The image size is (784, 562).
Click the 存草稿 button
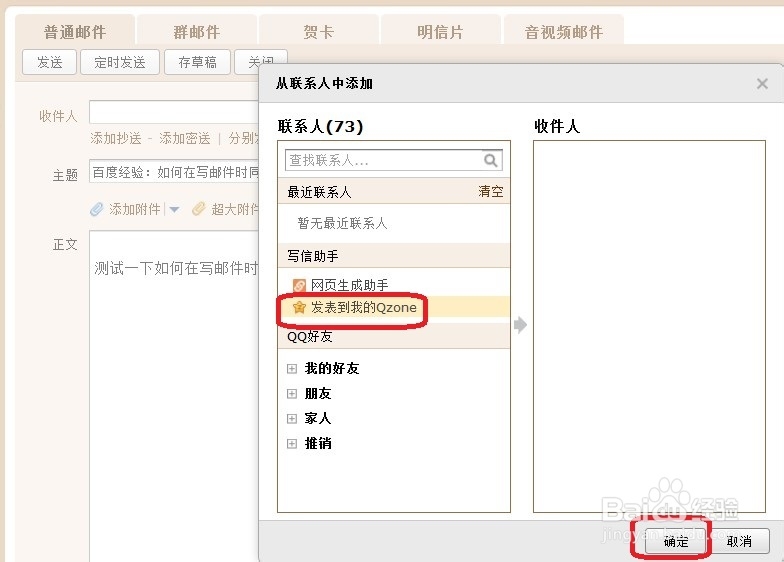[198, 62]
